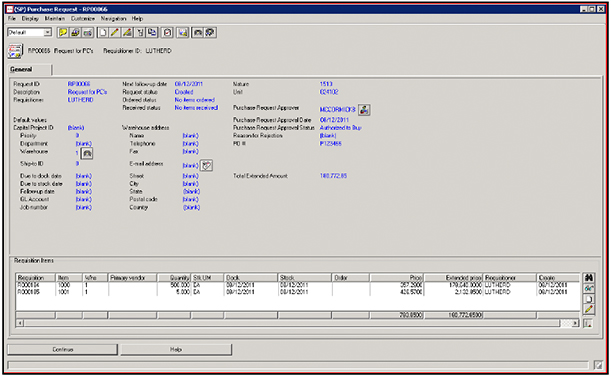Click the pencil edit toolbar icon

115,32
